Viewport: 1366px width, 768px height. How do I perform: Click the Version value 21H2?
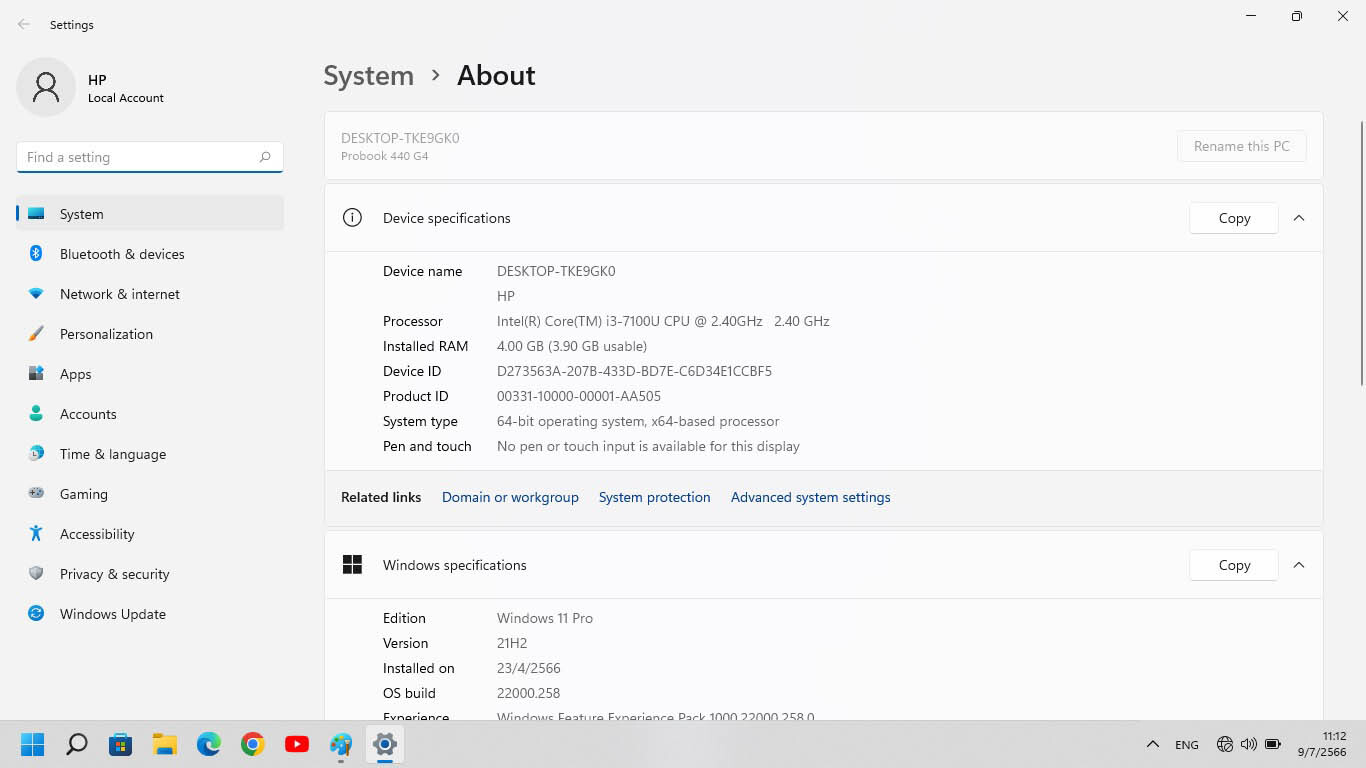(x=512, y=643)
